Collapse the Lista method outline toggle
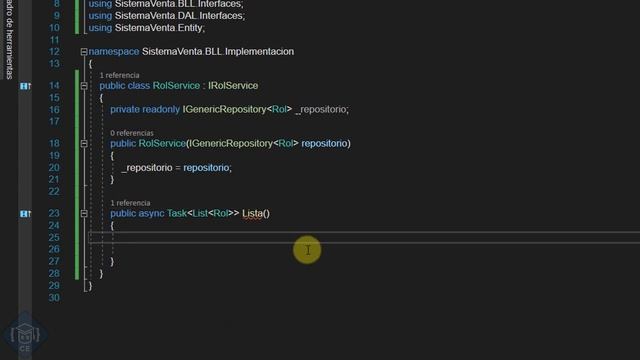 click(84, 213)
